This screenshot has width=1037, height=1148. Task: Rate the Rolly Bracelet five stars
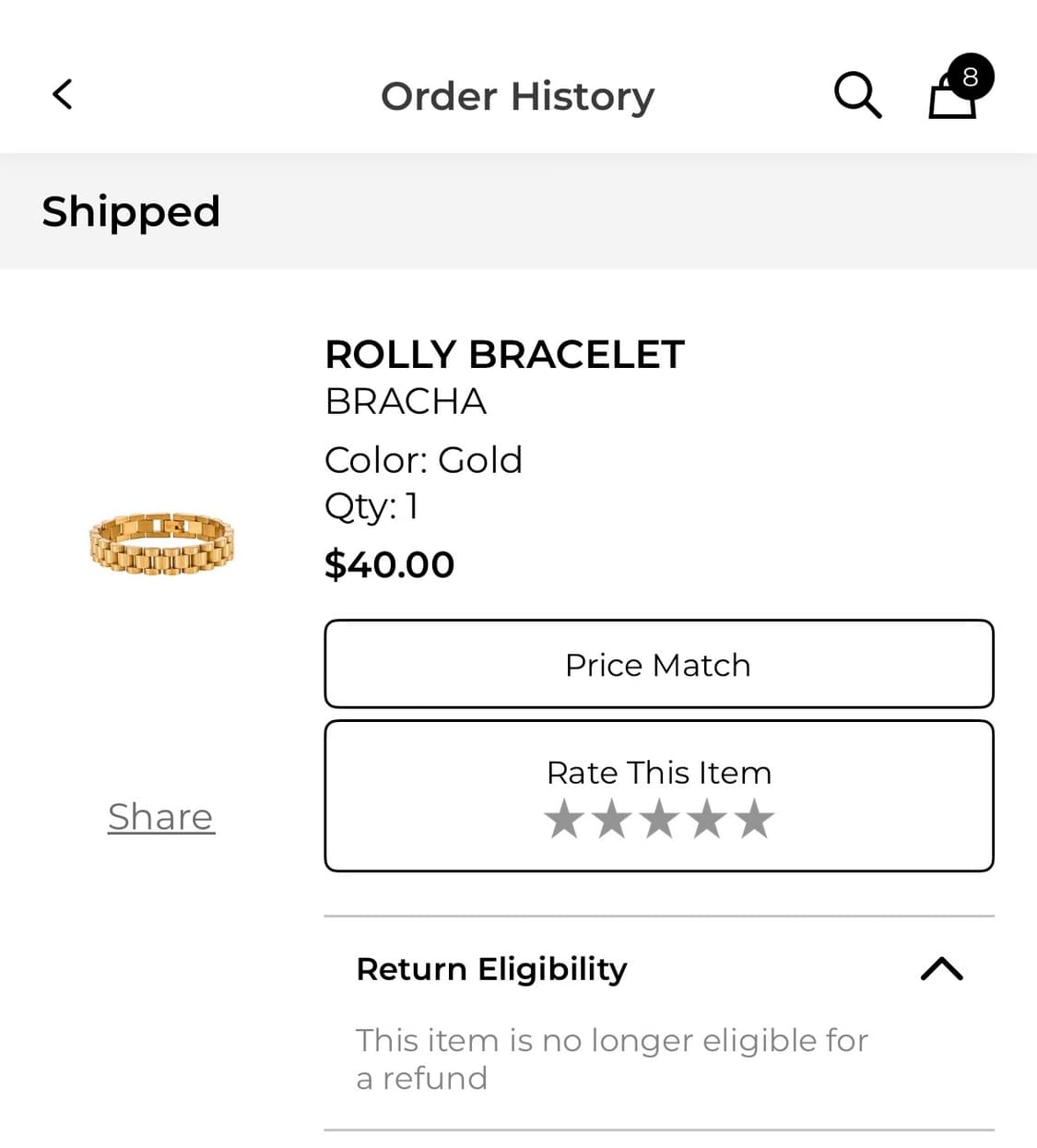point(753,818)
